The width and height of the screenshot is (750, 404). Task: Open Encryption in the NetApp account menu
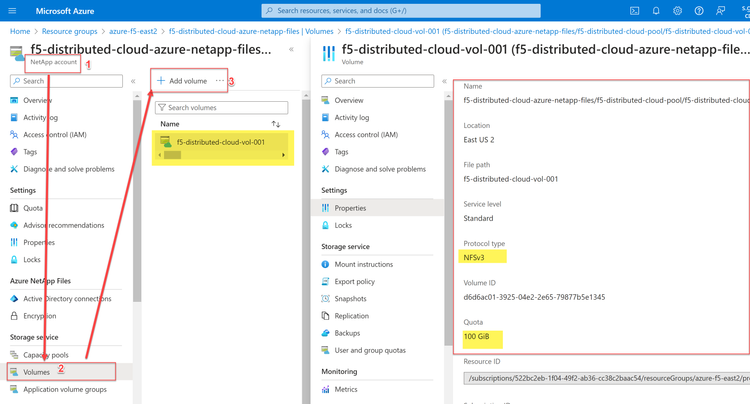coord(41,314)
